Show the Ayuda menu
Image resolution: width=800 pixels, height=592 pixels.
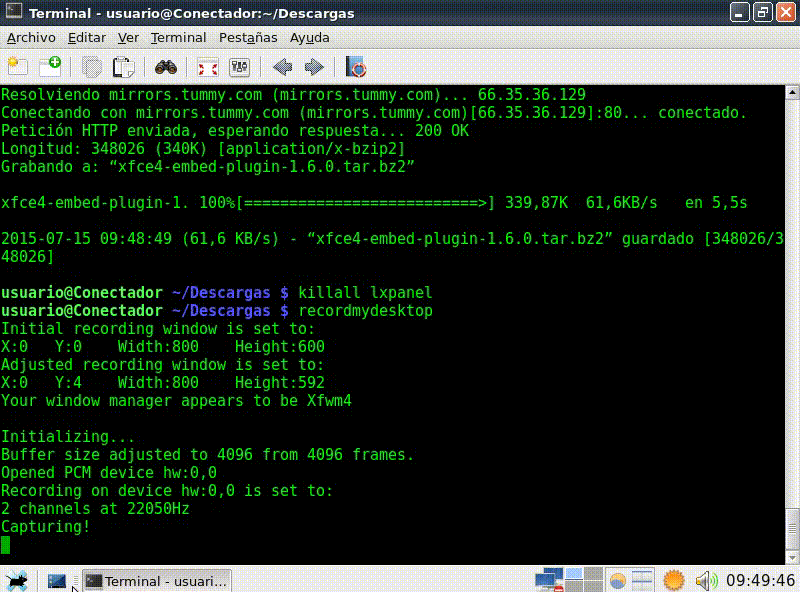tap(309, 37)
